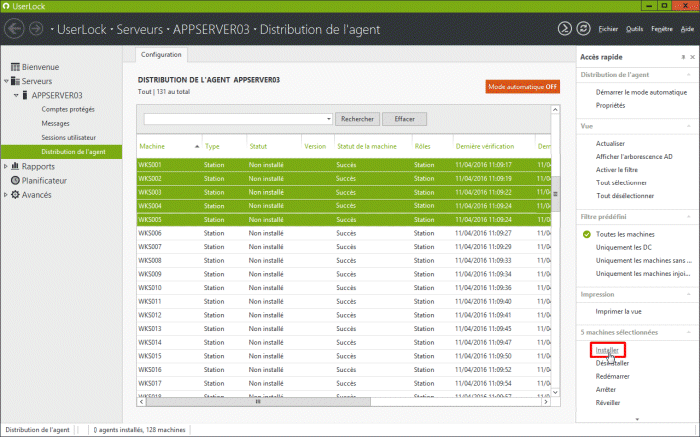Click Actualiser link
This screenshot has height=437, width=700.
click(x=610, y=144)
